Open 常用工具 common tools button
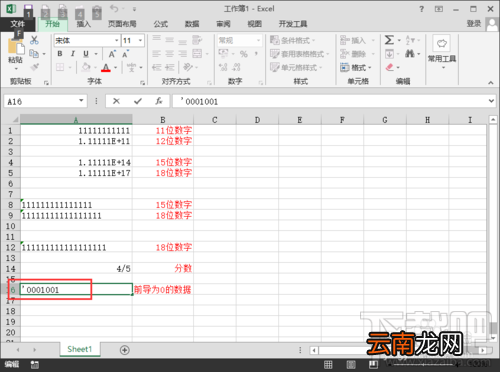Image resolution: width=500 pixels, height=372 pixels. coord(442,51)
